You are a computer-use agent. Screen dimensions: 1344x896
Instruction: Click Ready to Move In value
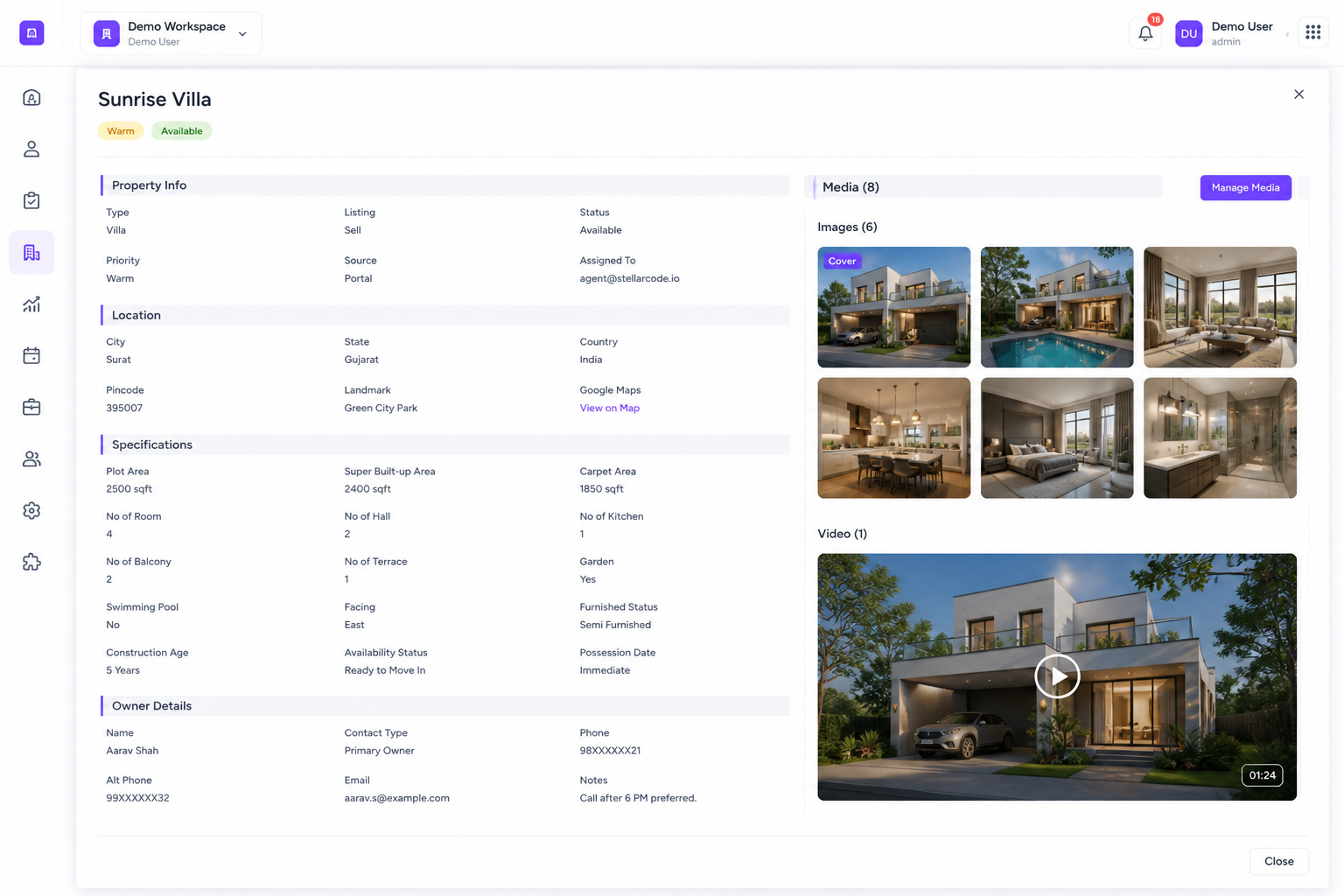point(384,670)
